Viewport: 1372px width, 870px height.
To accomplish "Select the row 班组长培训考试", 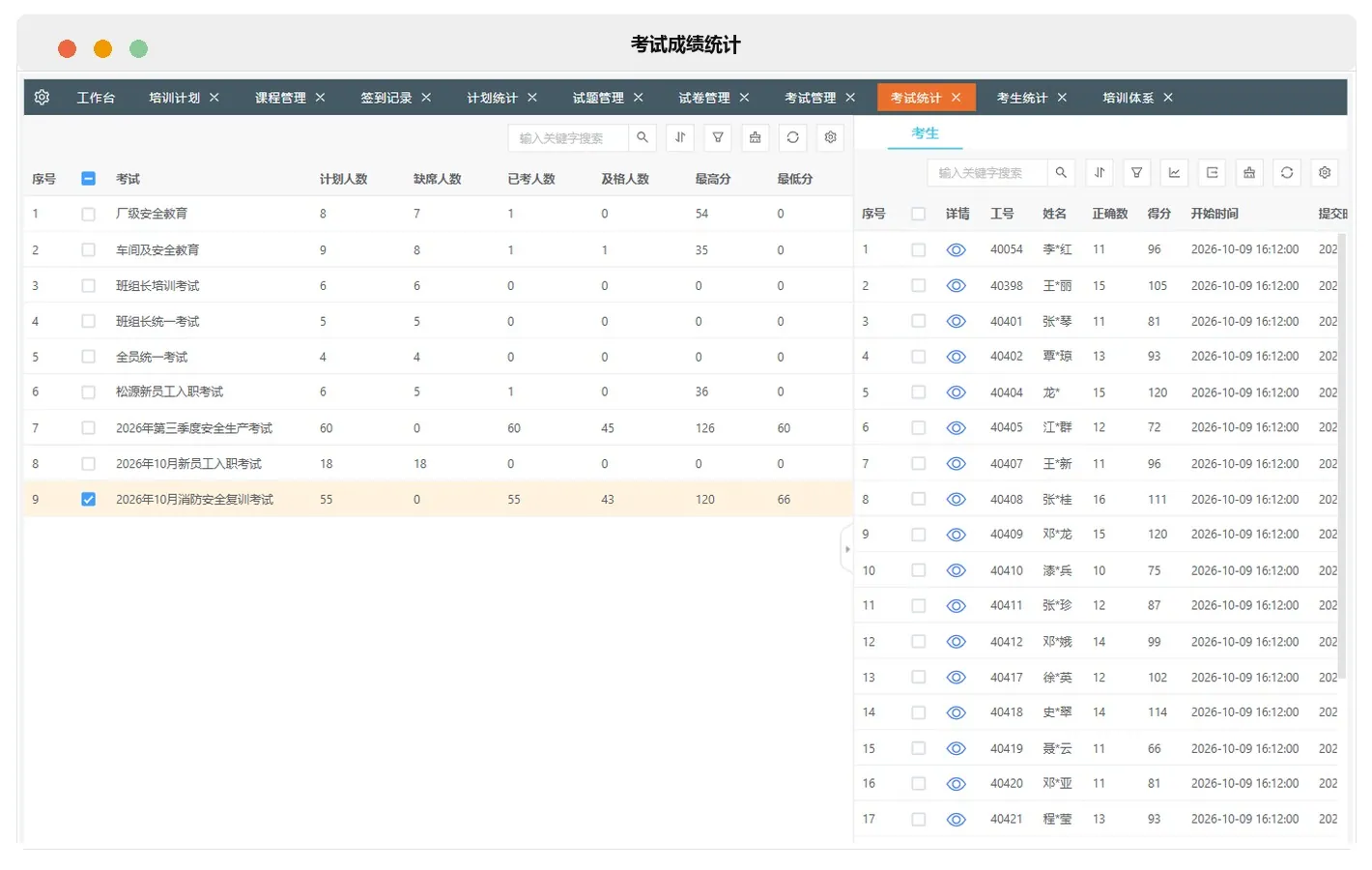I will (438, 285).
